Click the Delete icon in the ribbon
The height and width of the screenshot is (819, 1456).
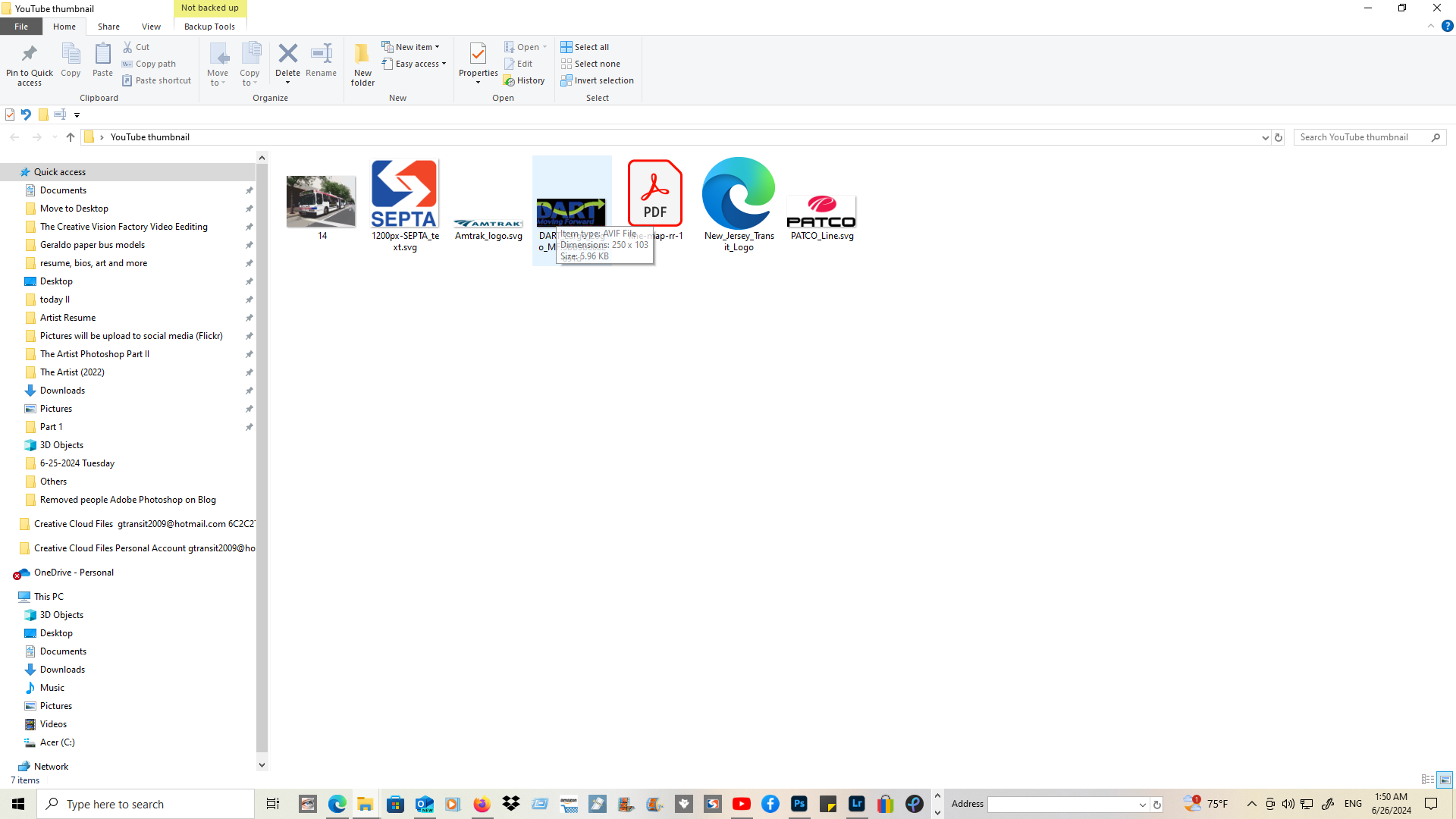287,55
